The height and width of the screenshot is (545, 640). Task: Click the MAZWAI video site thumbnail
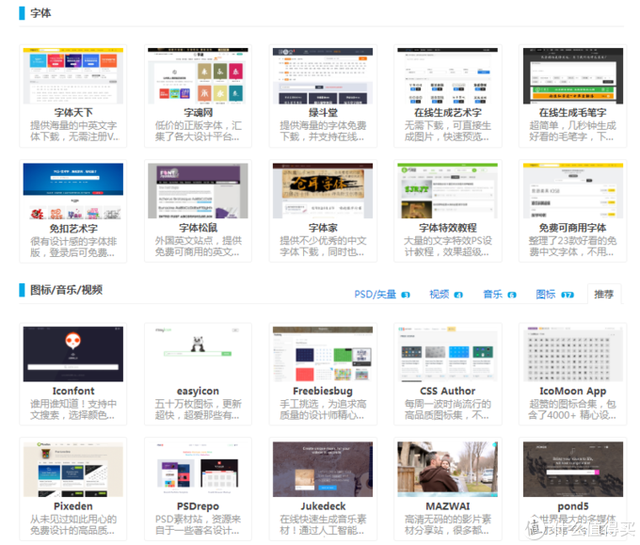coord(448,469)
